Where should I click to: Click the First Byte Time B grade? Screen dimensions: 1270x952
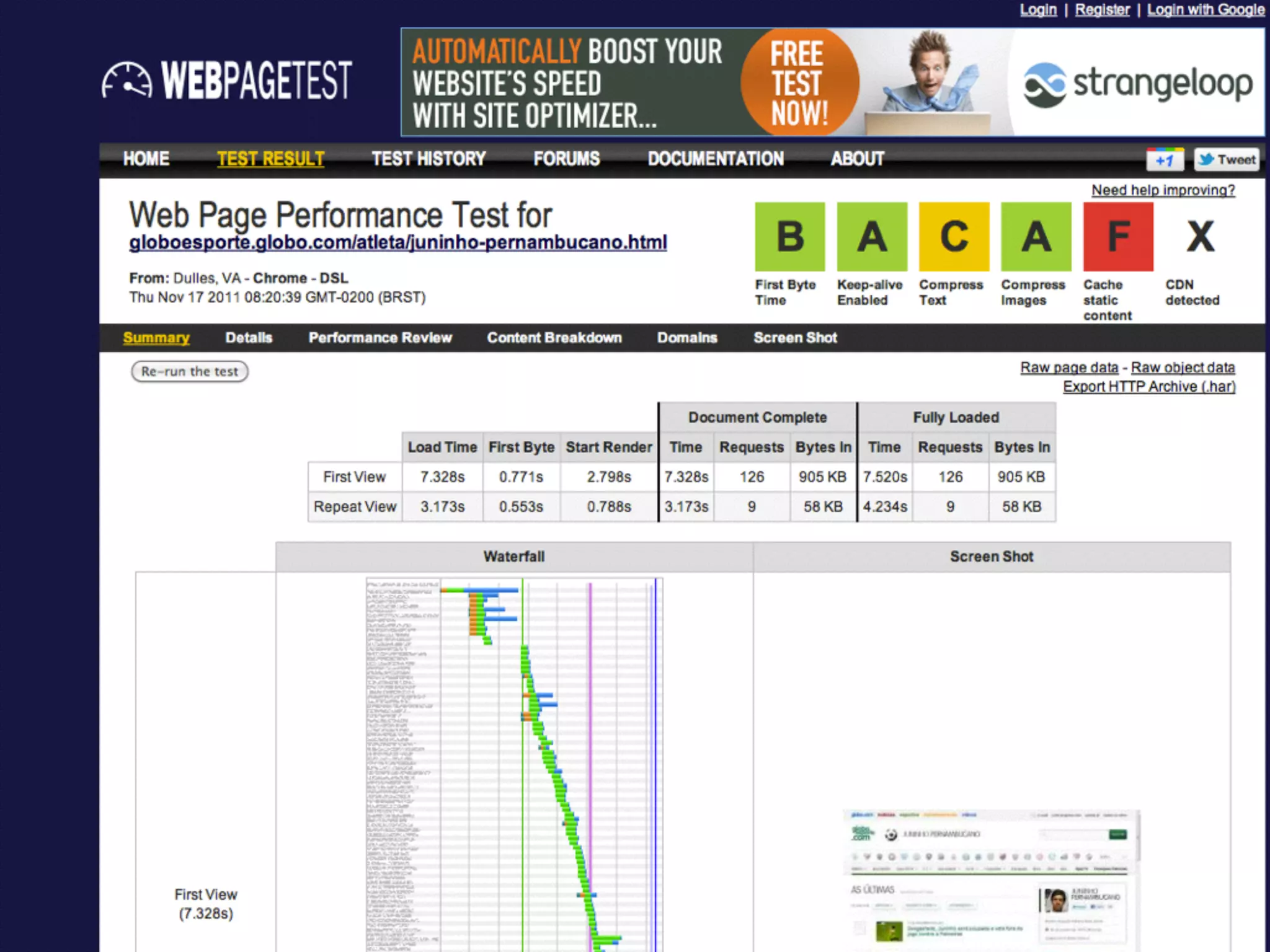click(789, 237)
